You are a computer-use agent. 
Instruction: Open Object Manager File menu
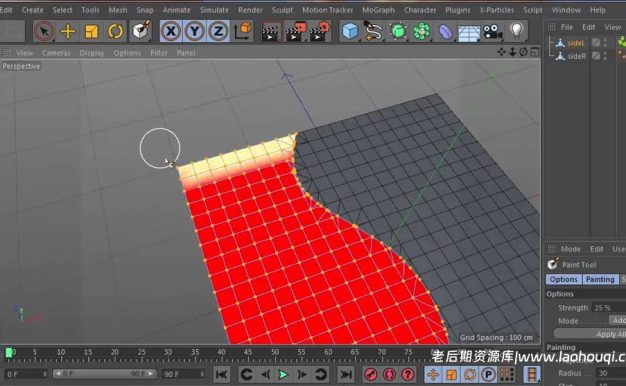567,27
